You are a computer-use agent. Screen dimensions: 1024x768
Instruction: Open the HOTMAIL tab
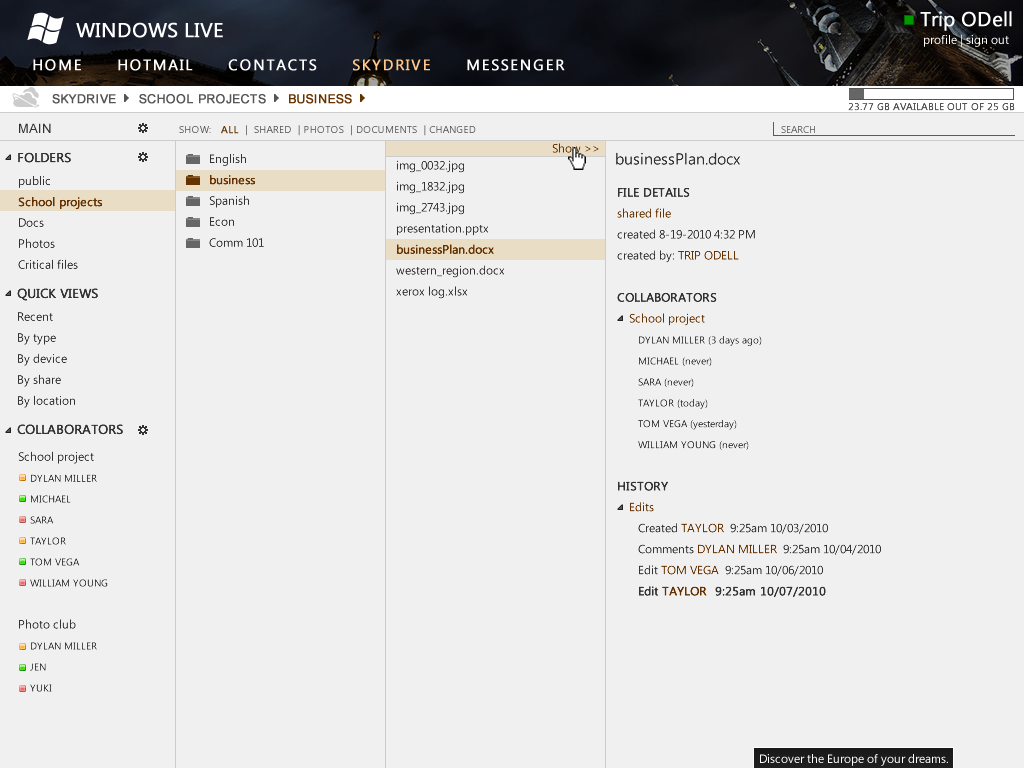tap(155, 65)
